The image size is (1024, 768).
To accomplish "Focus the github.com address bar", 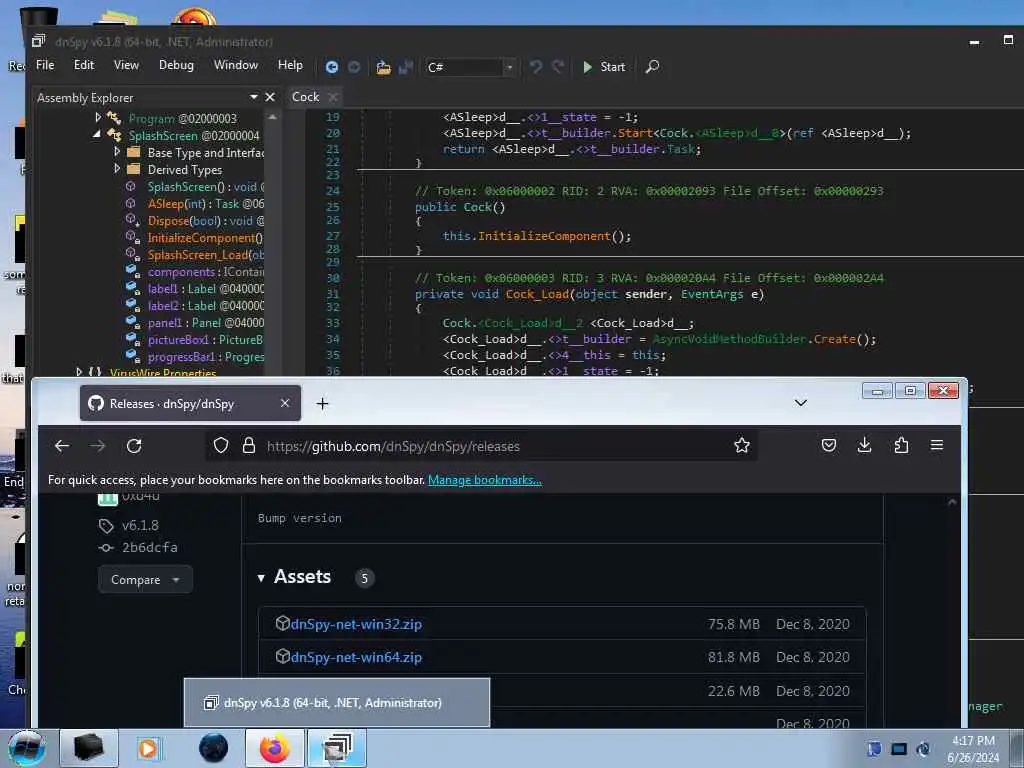I will [x=483, y=446].
